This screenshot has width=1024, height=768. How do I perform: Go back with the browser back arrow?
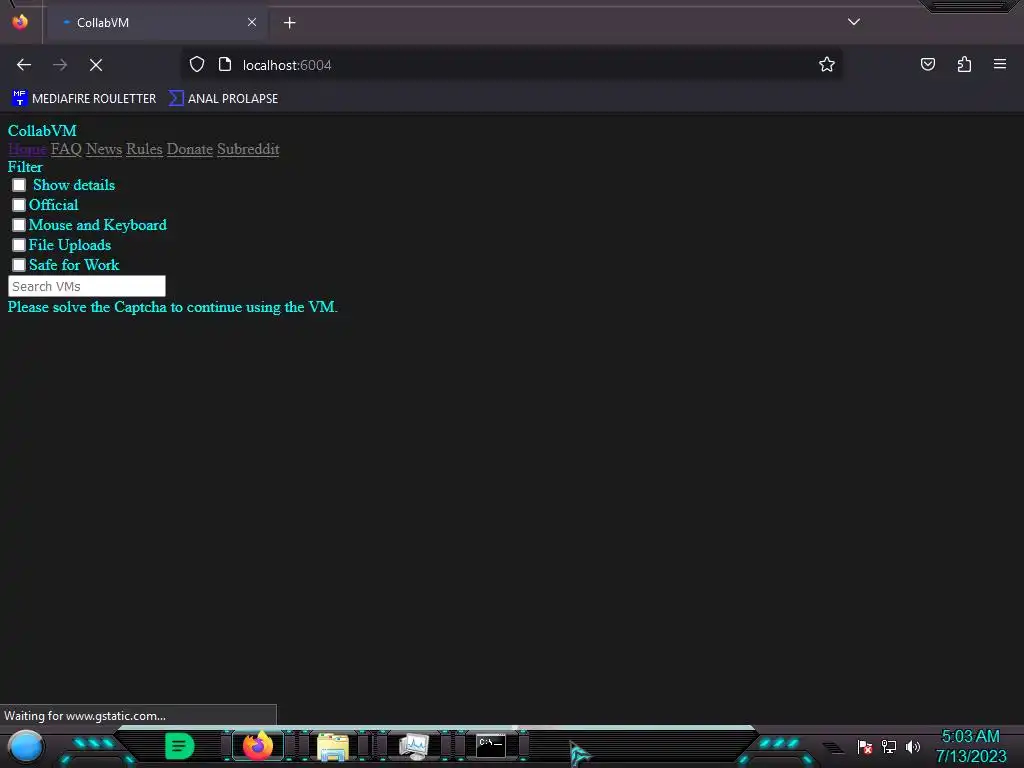pos(24,65)
